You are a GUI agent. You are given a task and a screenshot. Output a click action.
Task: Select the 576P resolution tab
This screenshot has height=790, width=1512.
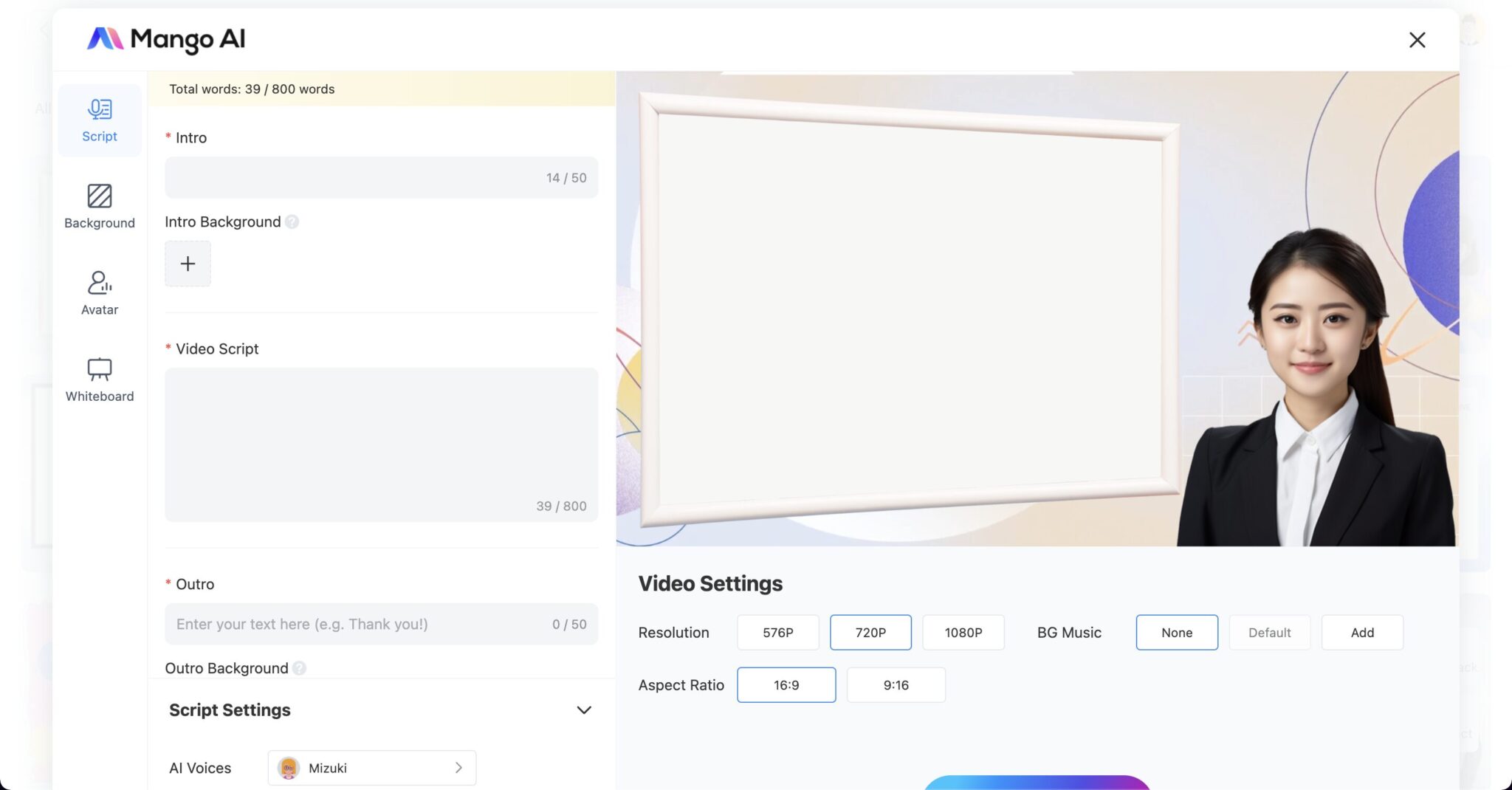(778, 632)
